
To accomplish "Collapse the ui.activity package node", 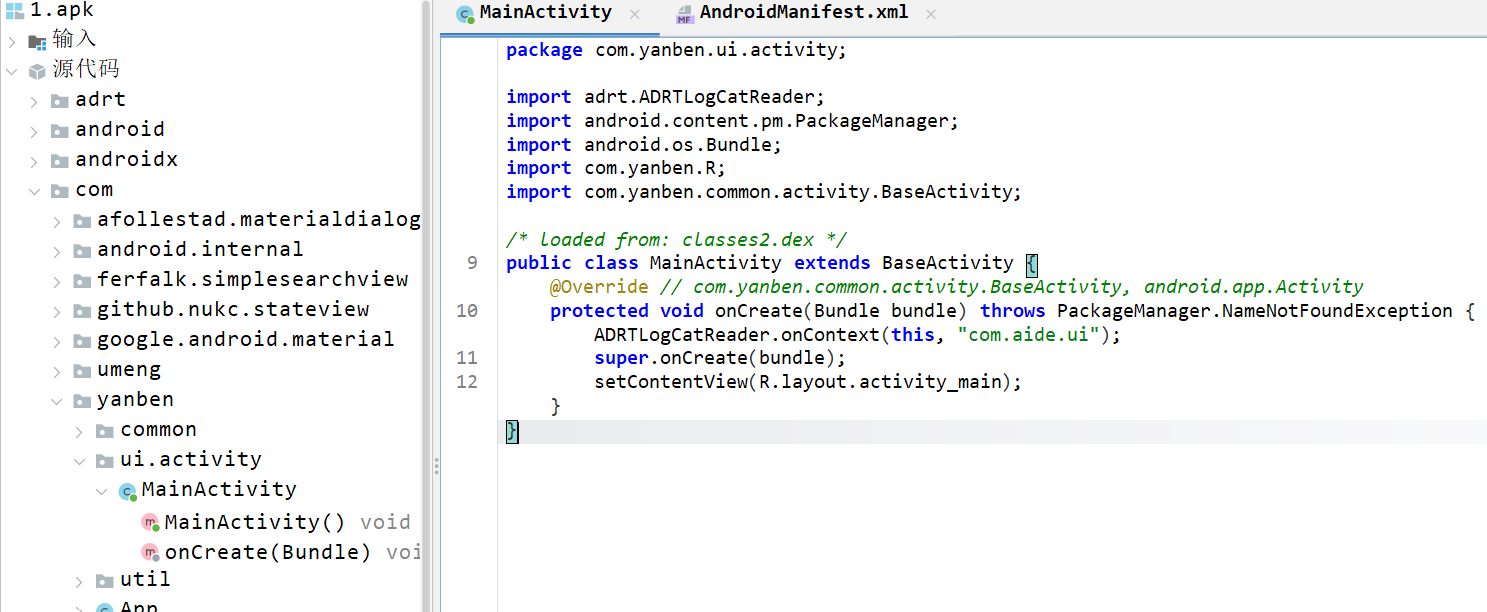I will coord(79,460).
